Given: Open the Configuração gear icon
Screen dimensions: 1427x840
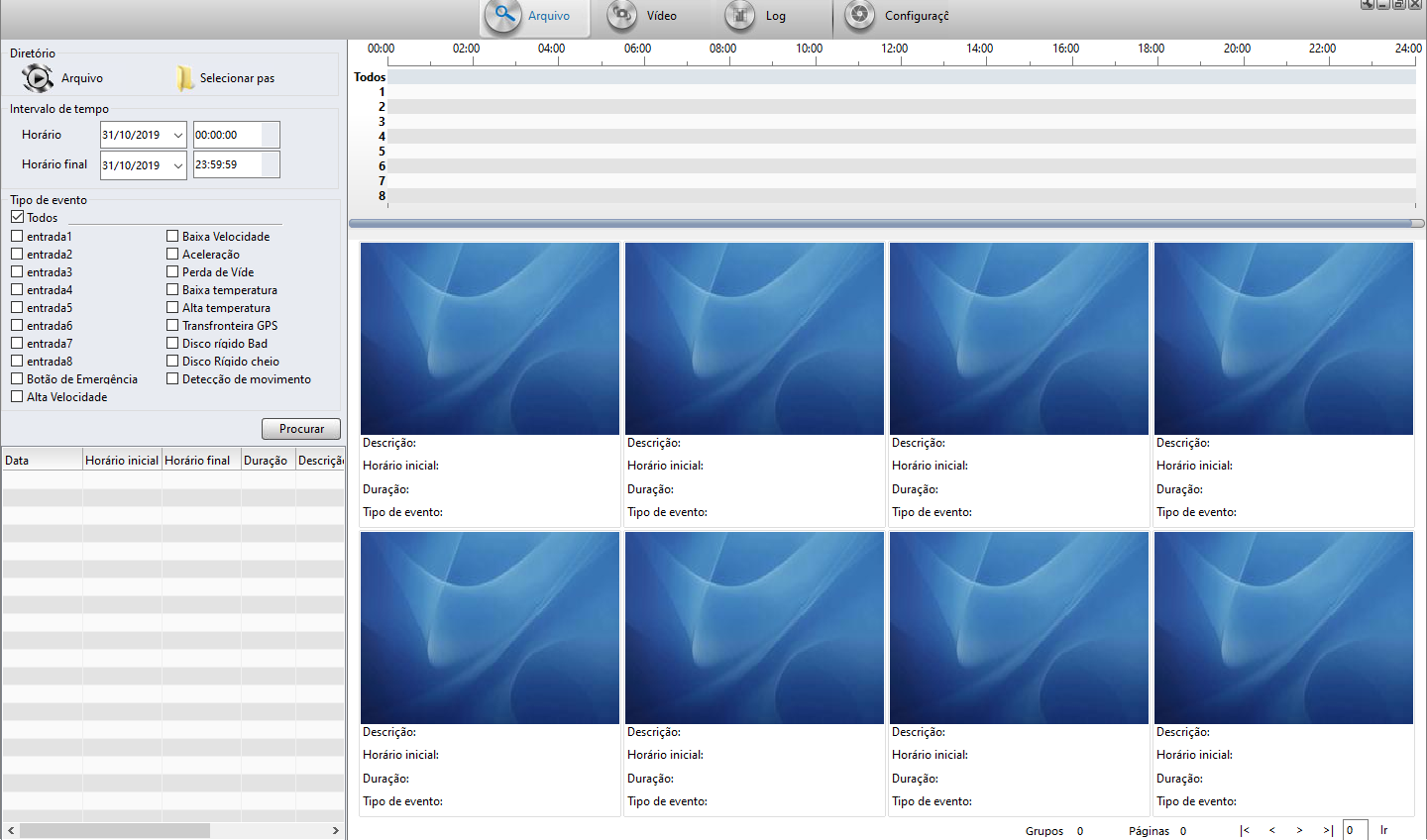Looking at the screenshot, I should point(859,15).
